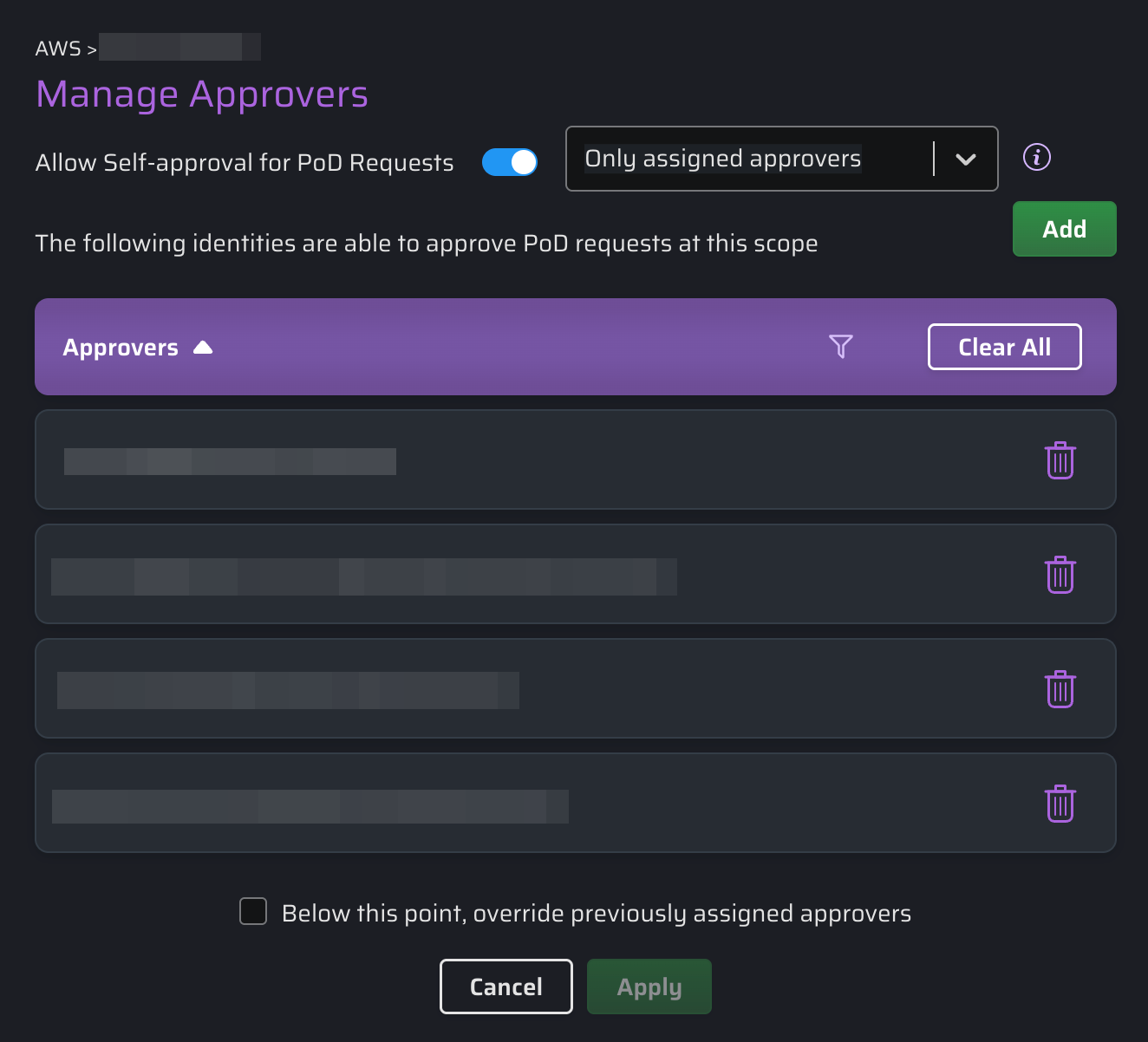
Task: Select the last approver row entry
Action: [310, 806]
